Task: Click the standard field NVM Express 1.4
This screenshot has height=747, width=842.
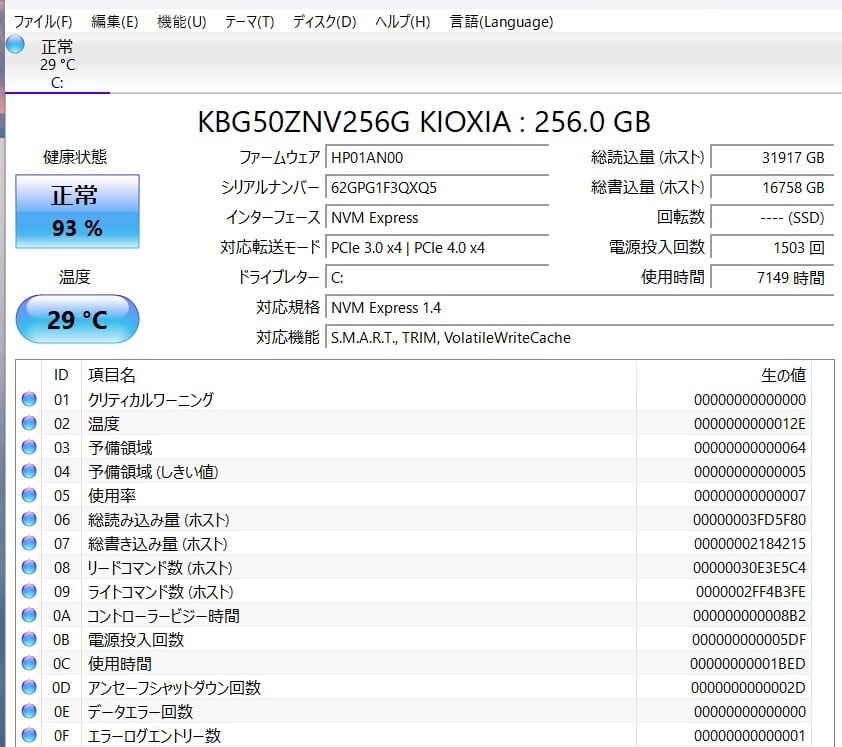Action: click(580, 308)
